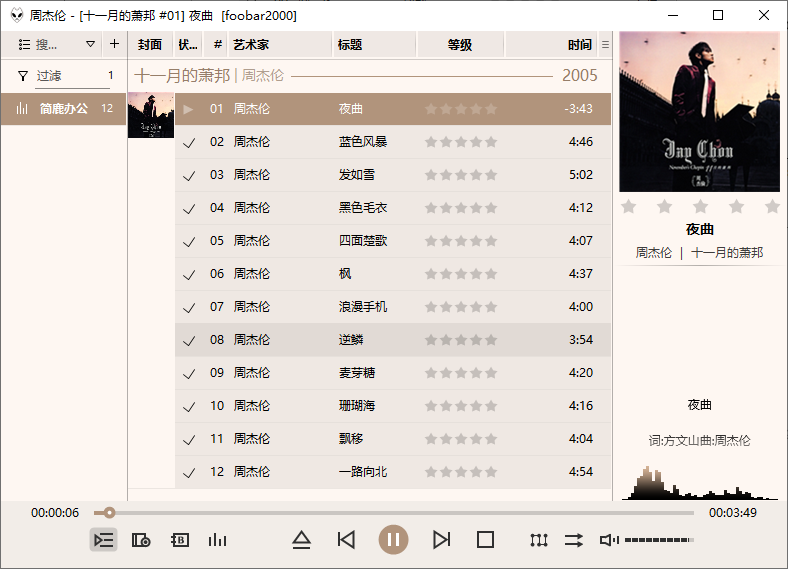This screenshot has height=569, width=788.
Task: Open the equalizer sliders icon
Action: click(x=538, y=540)
